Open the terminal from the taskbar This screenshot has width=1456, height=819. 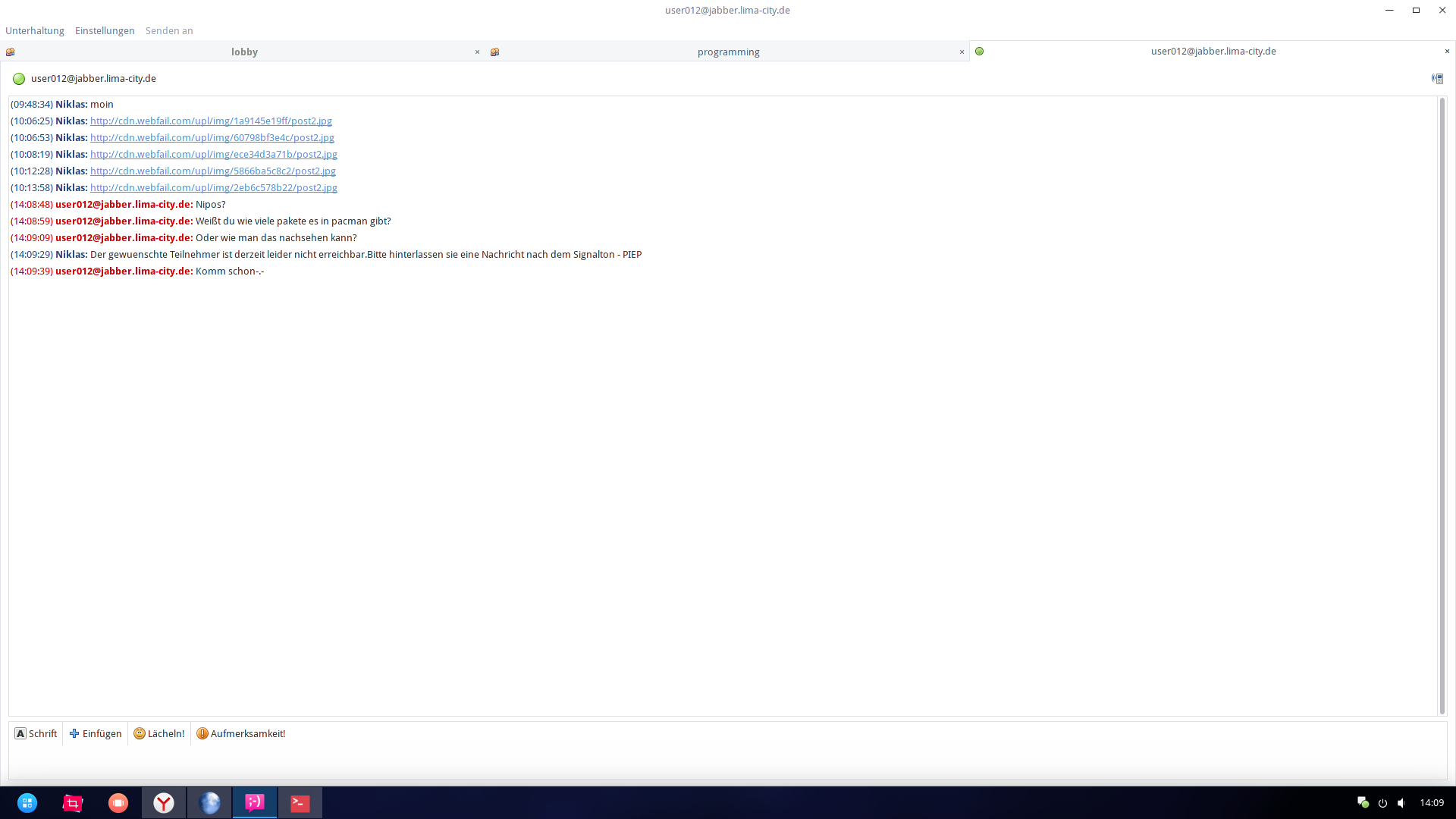pyautogui.click(x=300, y=802)
